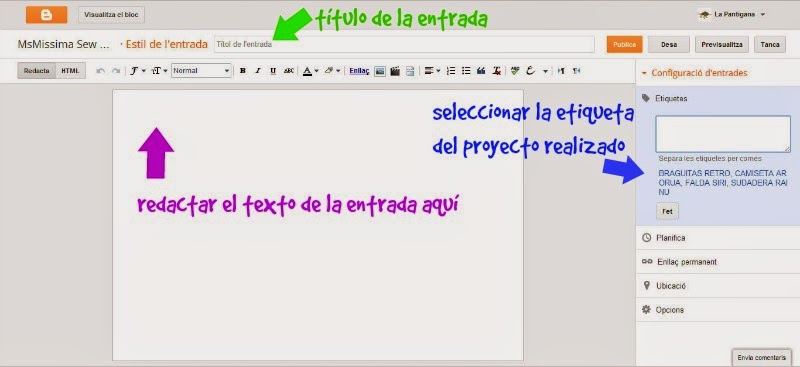Create a bulleted list

pyautogui.click(x=466, y=71)
